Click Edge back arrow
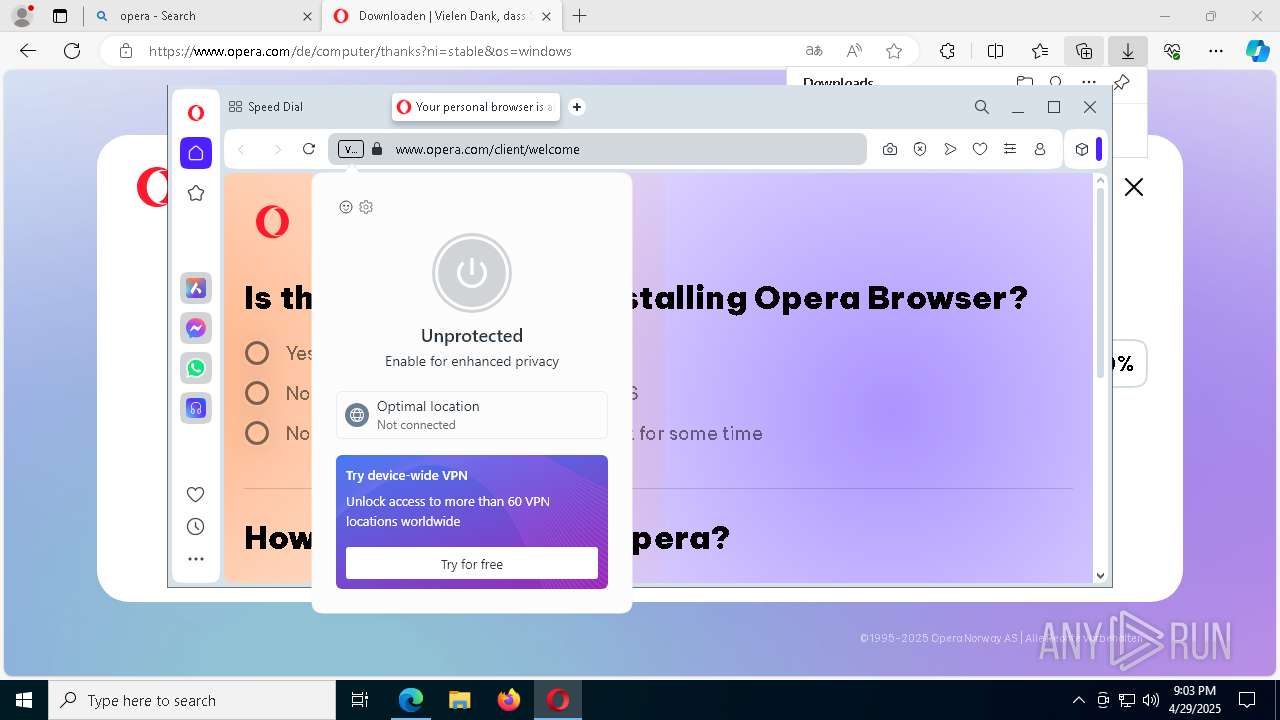 point(28,51)
